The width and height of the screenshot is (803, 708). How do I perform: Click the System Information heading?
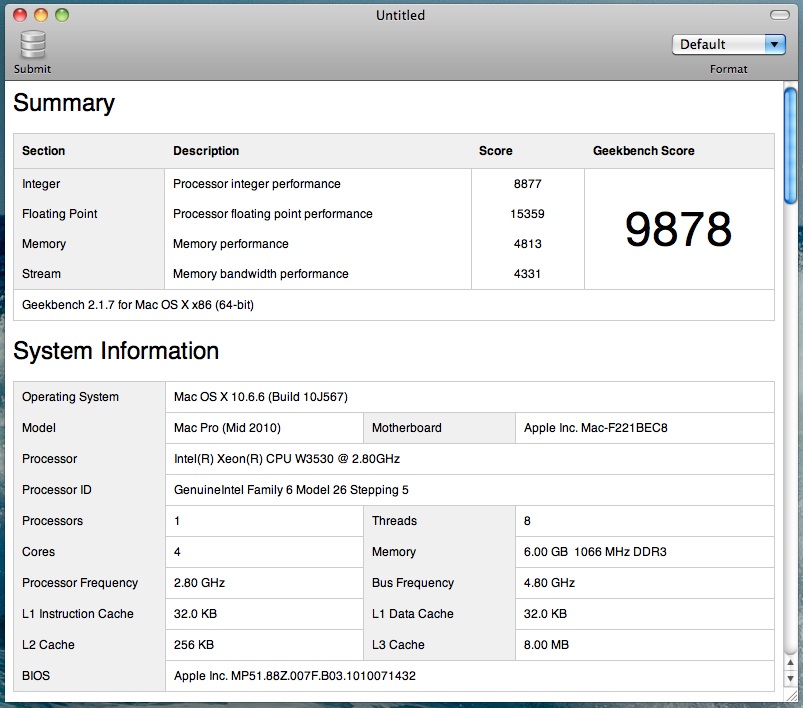click(x=116, y=351)
